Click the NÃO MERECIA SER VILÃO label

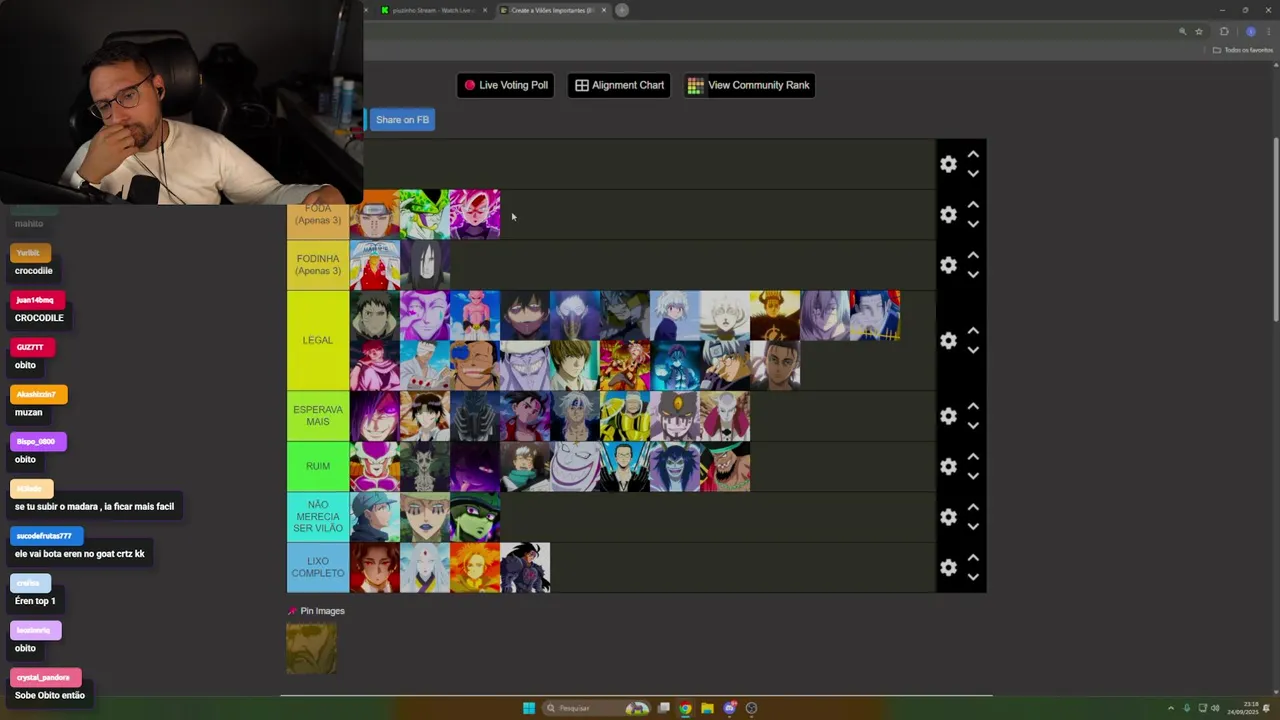(x=318, y=517)
